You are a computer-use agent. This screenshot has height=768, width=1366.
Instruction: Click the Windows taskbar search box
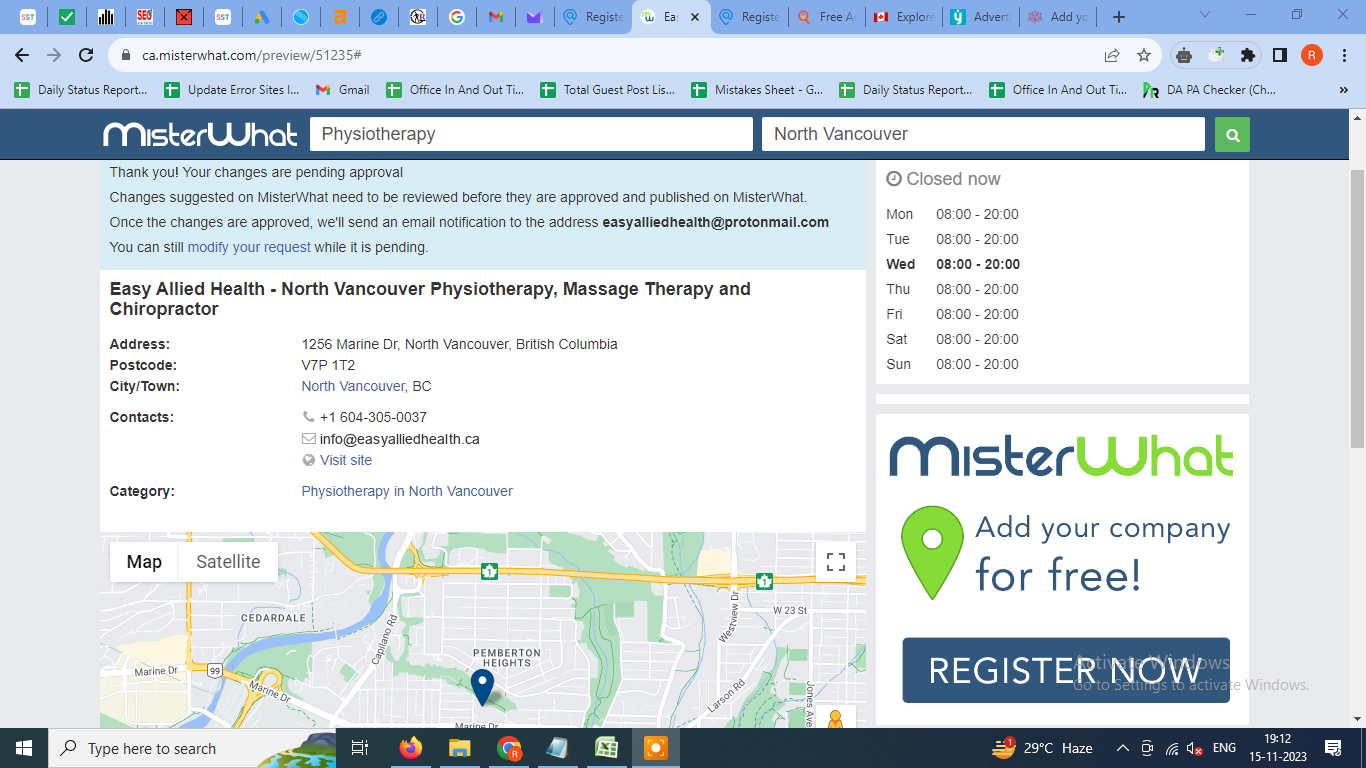tap(191, 748)
